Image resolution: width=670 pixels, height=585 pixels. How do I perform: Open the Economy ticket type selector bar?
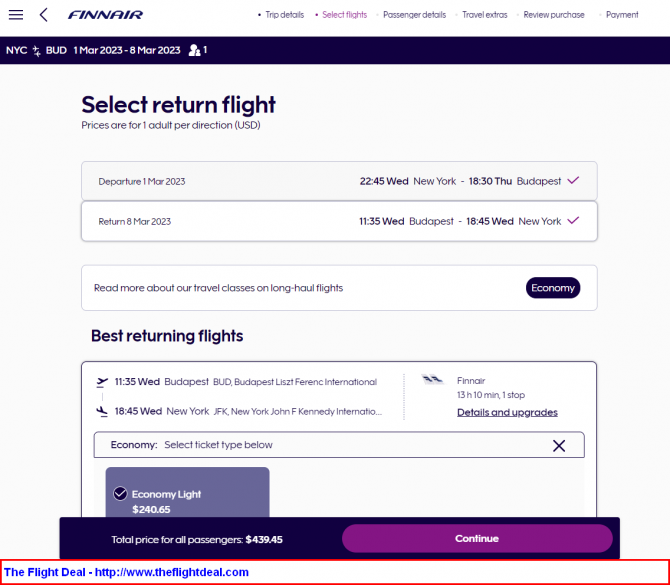(x=339, y=445)
